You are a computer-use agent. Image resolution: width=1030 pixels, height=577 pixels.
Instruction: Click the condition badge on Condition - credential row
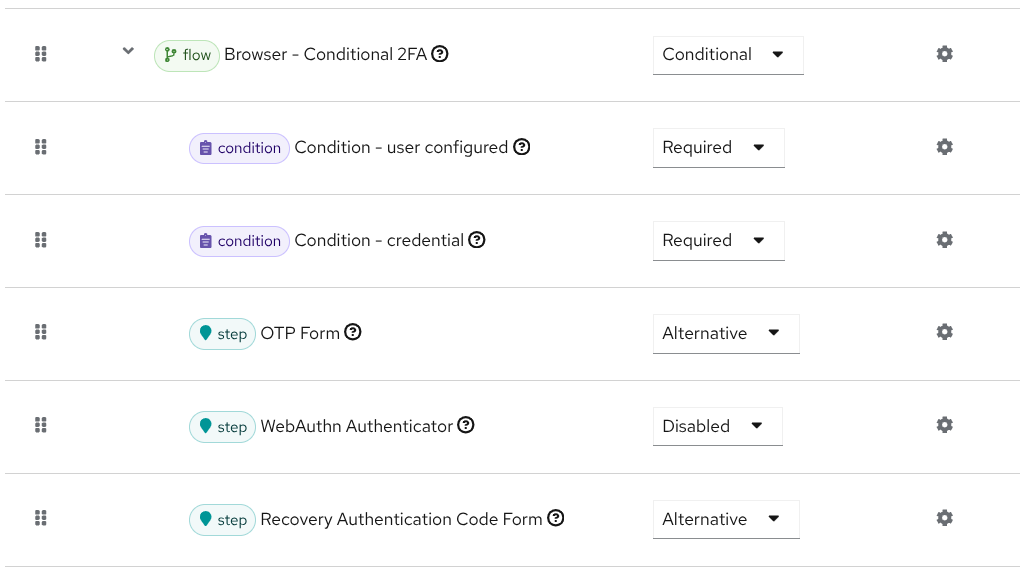239,241
